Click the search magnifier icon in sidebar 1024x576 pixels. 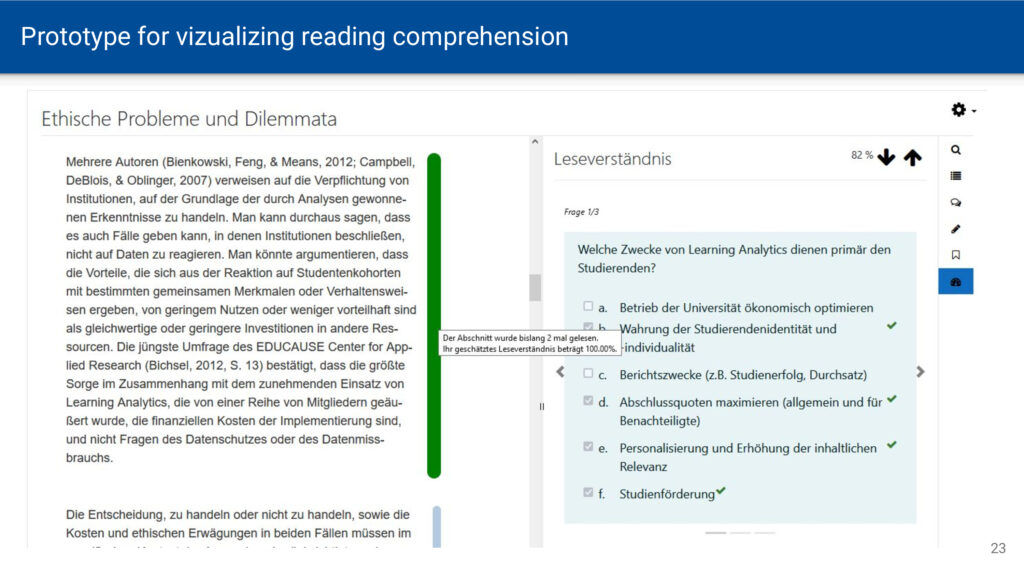click(956, 150)
